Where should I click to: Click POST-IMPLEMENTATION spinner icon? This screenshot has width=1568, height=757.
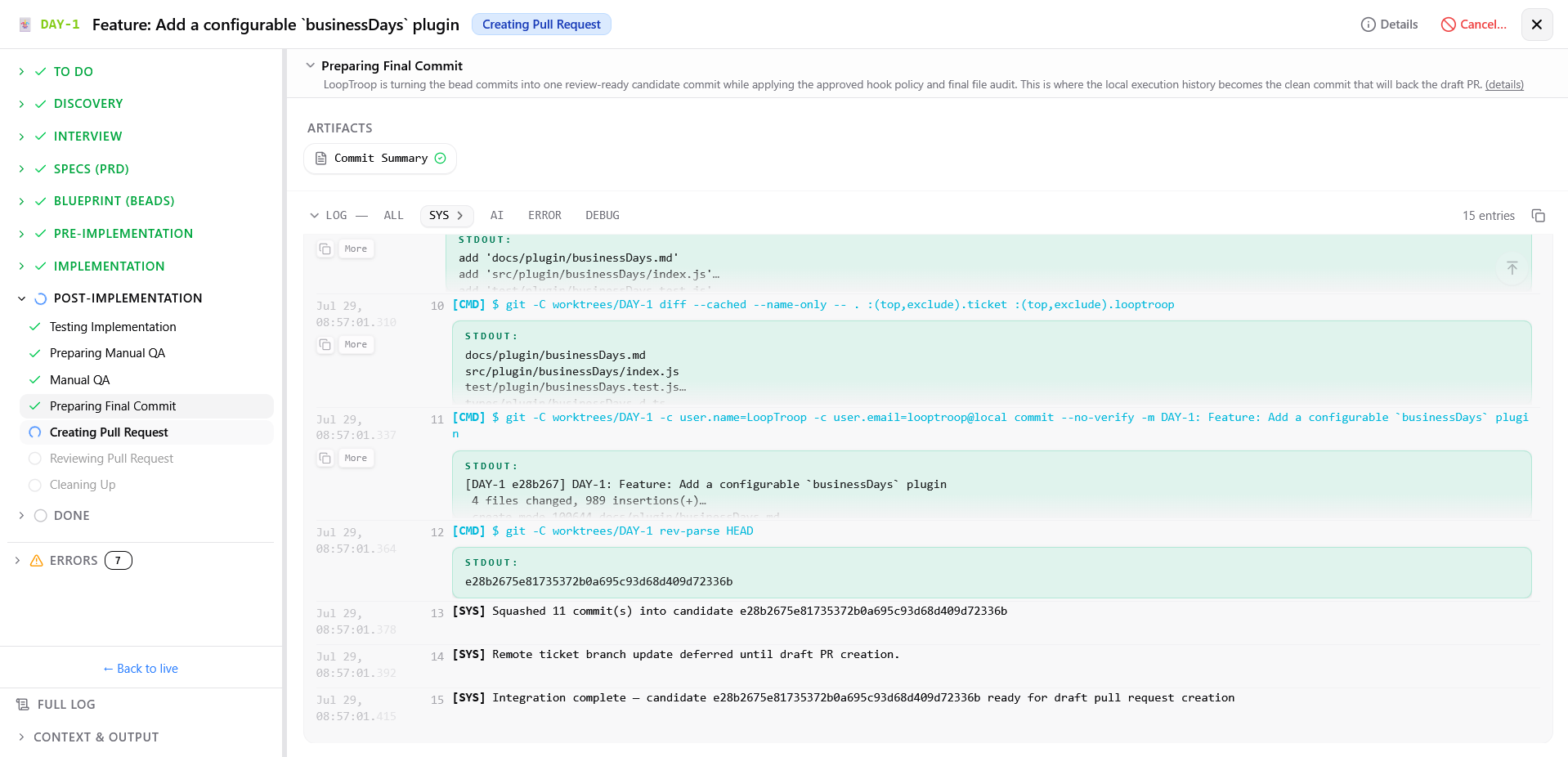point(40,298)
